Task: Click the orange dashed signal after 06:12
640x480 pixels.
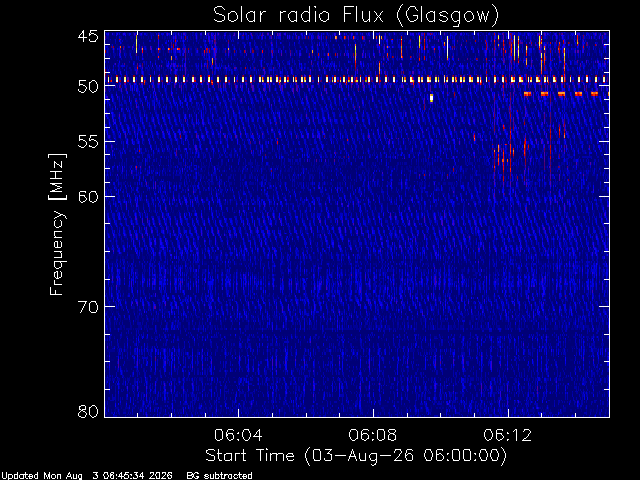Action: (567, 94)
